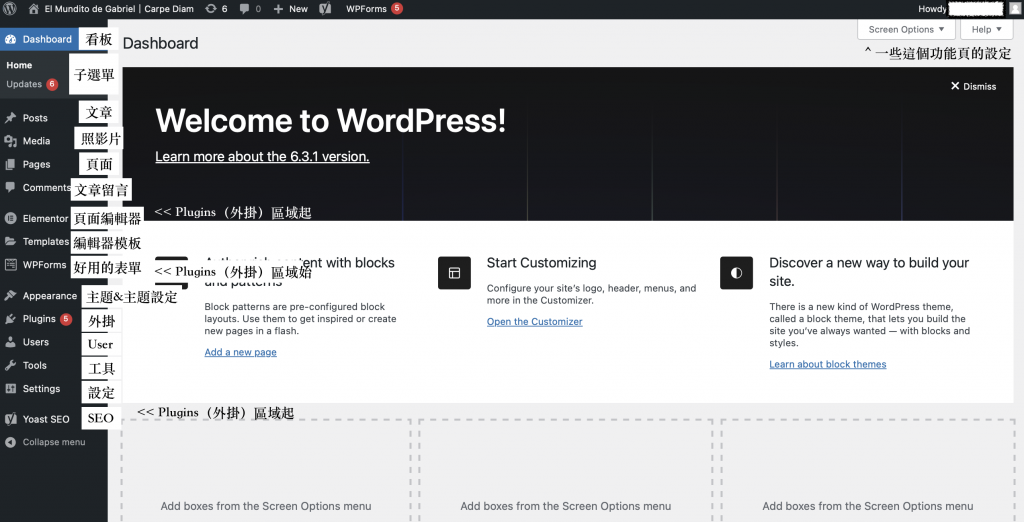Viewport: 1024px width, 522px height.
Task: Open WPForms in top admin bar
Action: [374, 9]
